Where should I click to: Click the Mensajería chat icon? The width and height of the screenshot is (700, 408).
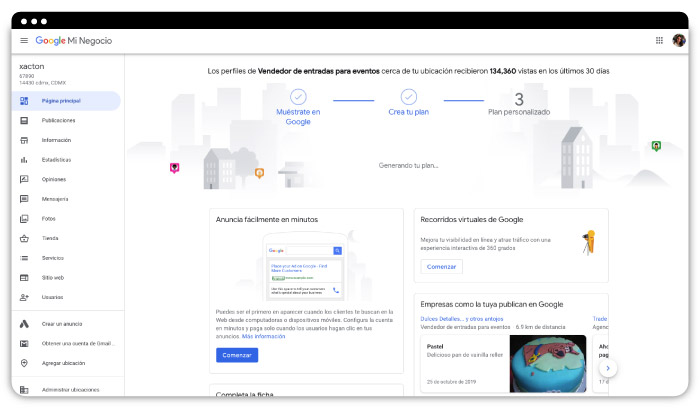pyautogui.click(x=24, y=199)
